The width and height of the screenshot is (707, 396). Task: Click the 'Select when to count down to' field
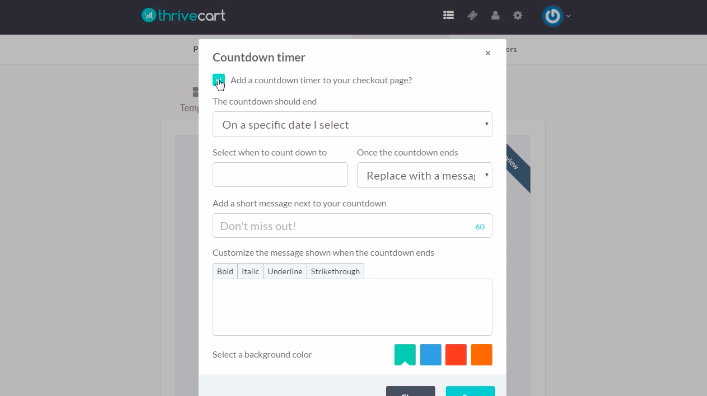[x=280, y=175]
